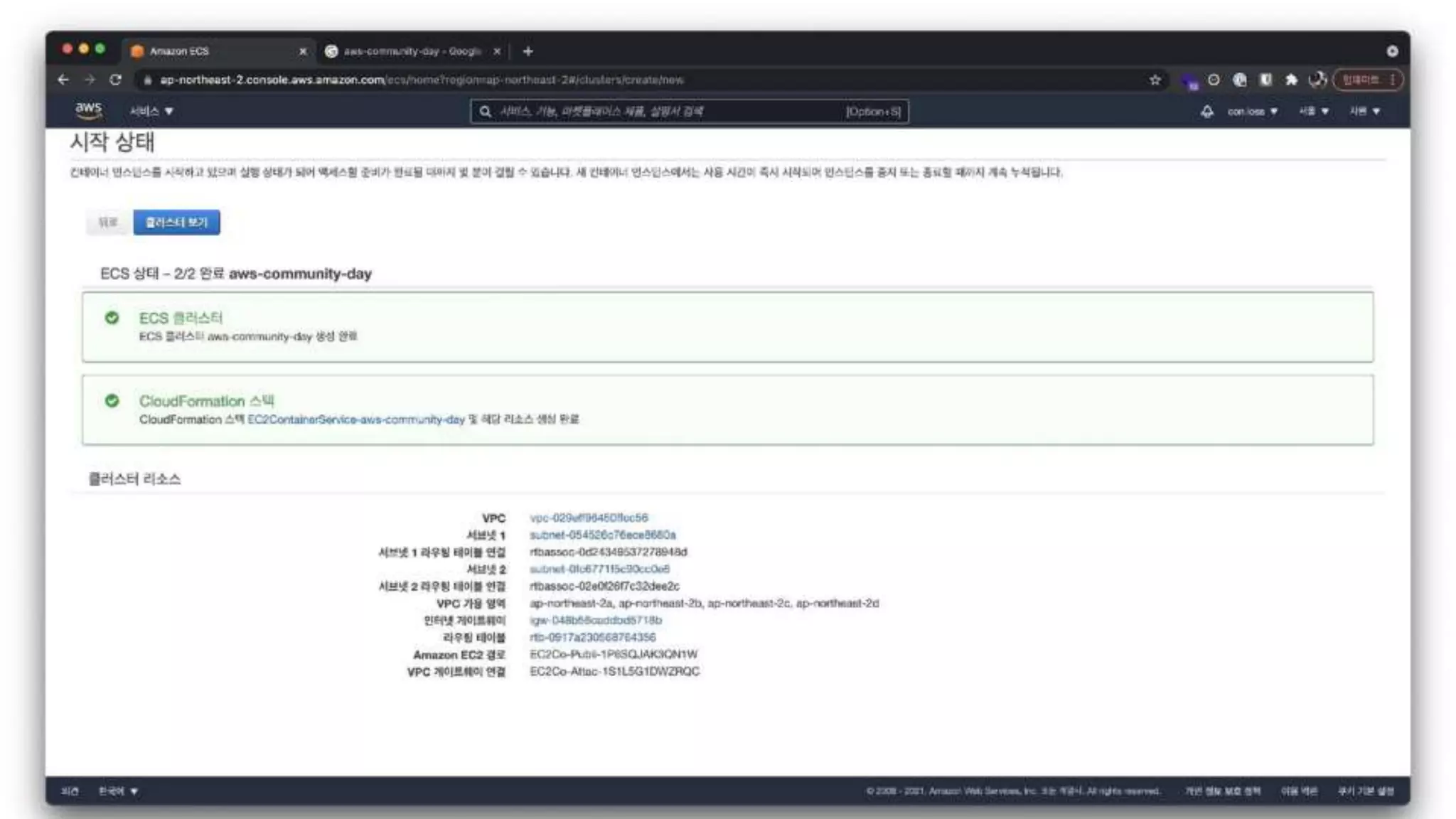Bookmark this page with star icon
This screenshot has width=1456, height=819.
point(1155,80)
